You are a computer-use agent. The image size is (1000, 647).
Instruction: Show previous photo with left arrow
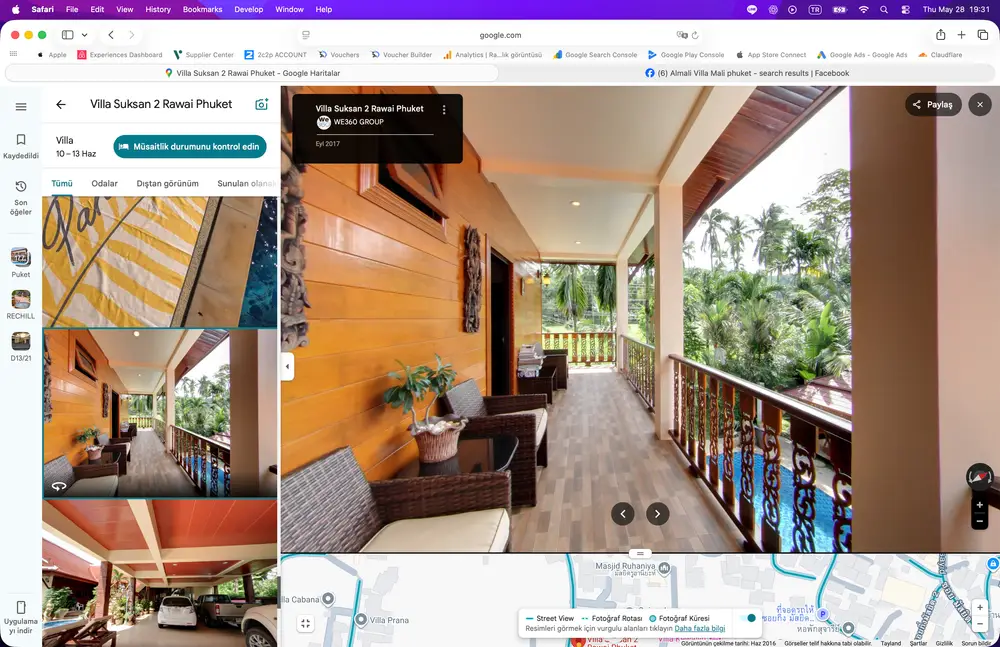pyautogui.click(x=623, y=513)
